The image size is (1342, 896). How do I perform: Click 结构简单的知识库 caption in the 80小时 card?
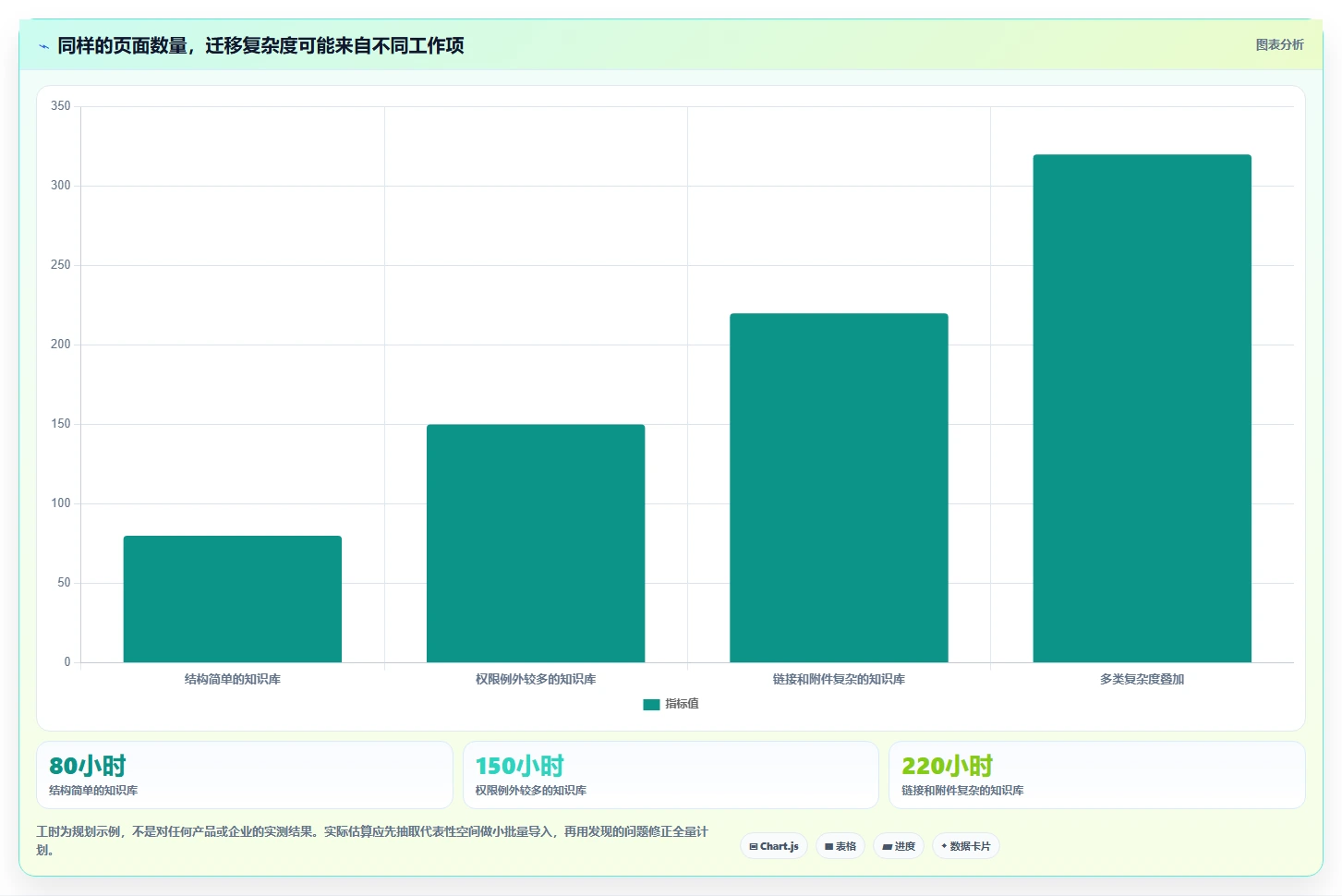93,791
